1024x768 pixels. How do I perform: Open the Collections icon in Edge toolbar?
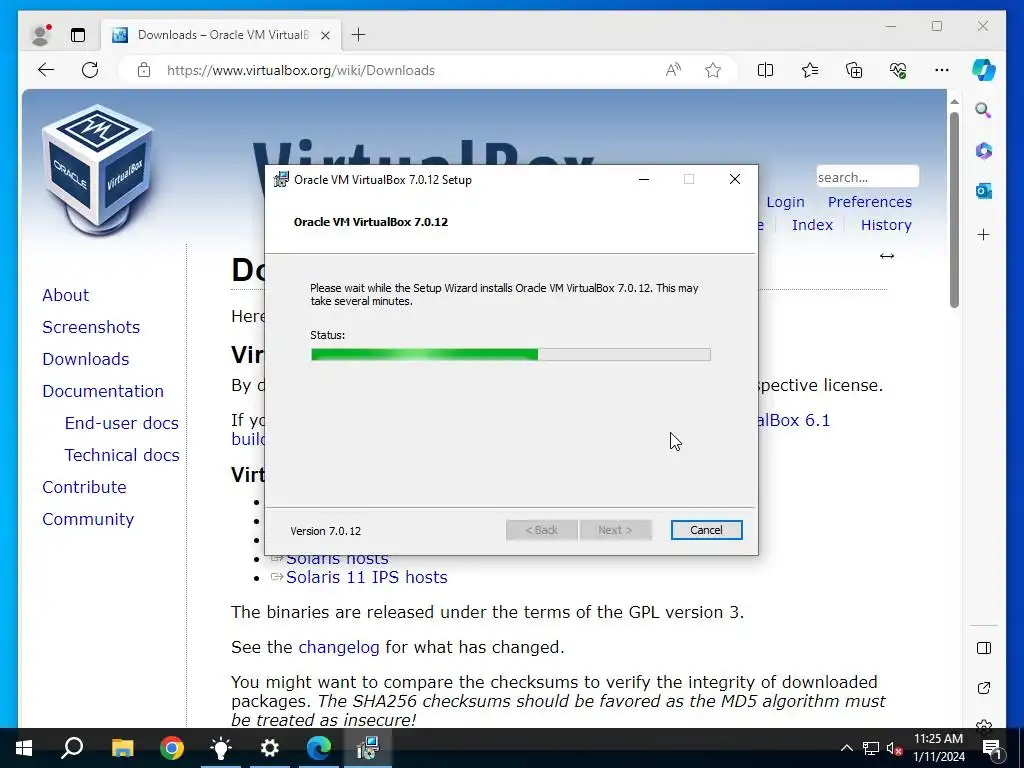854,70
